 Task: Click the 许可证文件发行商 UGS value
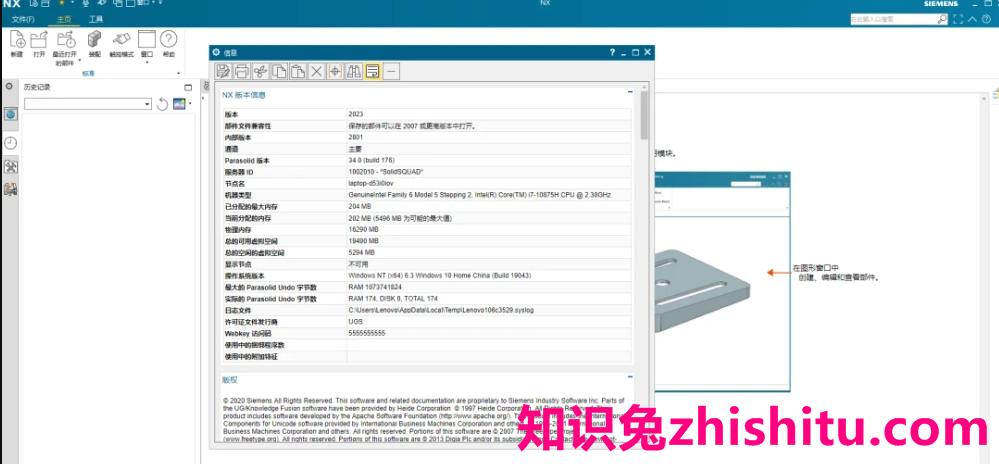[355, 322]
